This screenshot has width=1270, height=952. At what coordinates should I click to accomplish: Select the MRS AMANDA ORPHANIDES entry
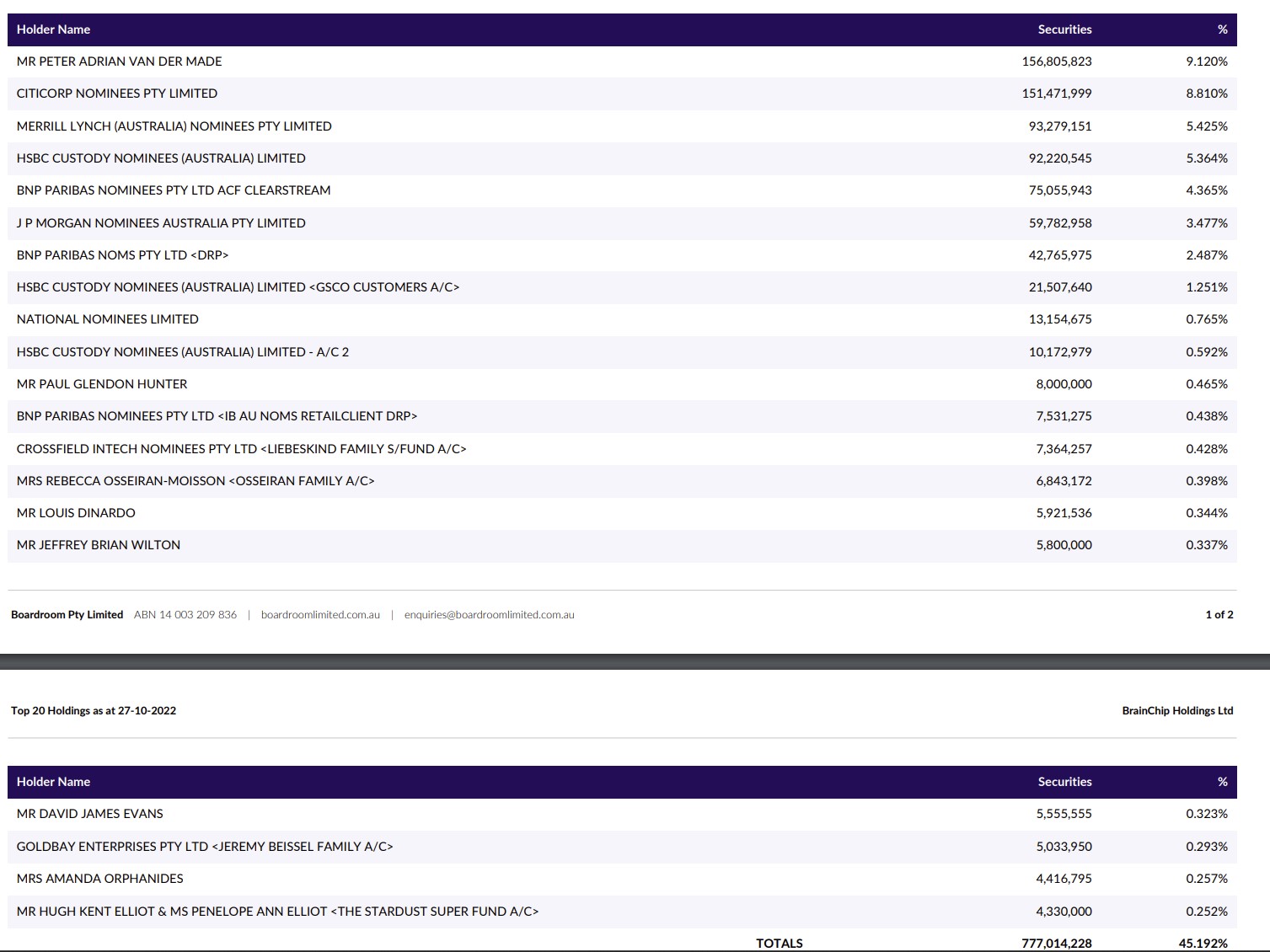tap(100, 879)
